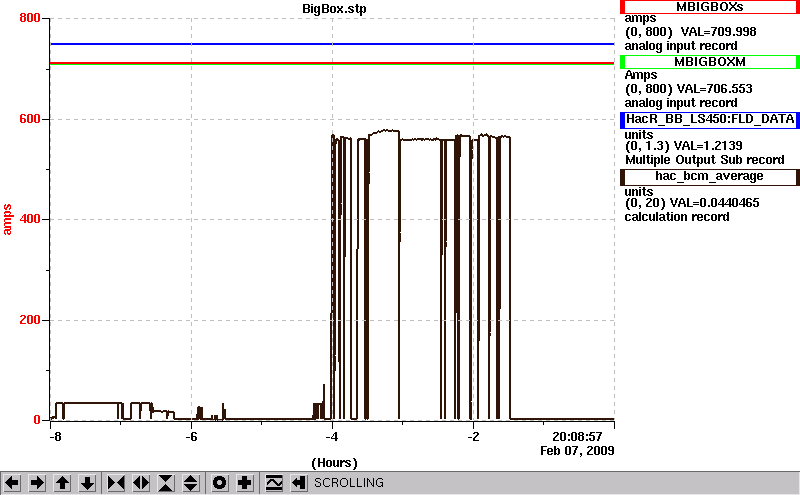Click the calculation record description text

point(677,217)
